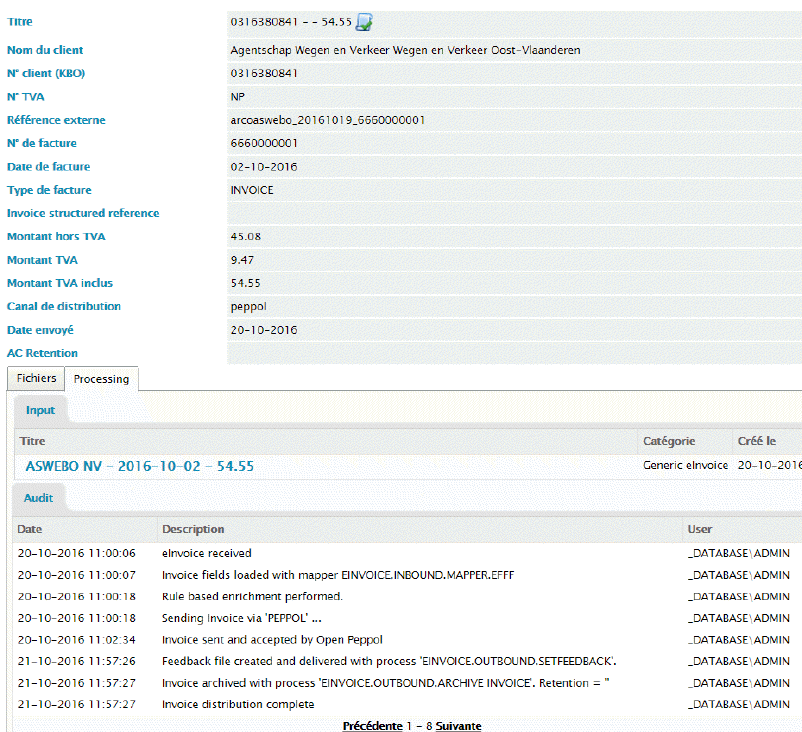The height and width of the screenshot is (732, 802).
Task: Click the Audit Date column header
Action: click(30, 529)
